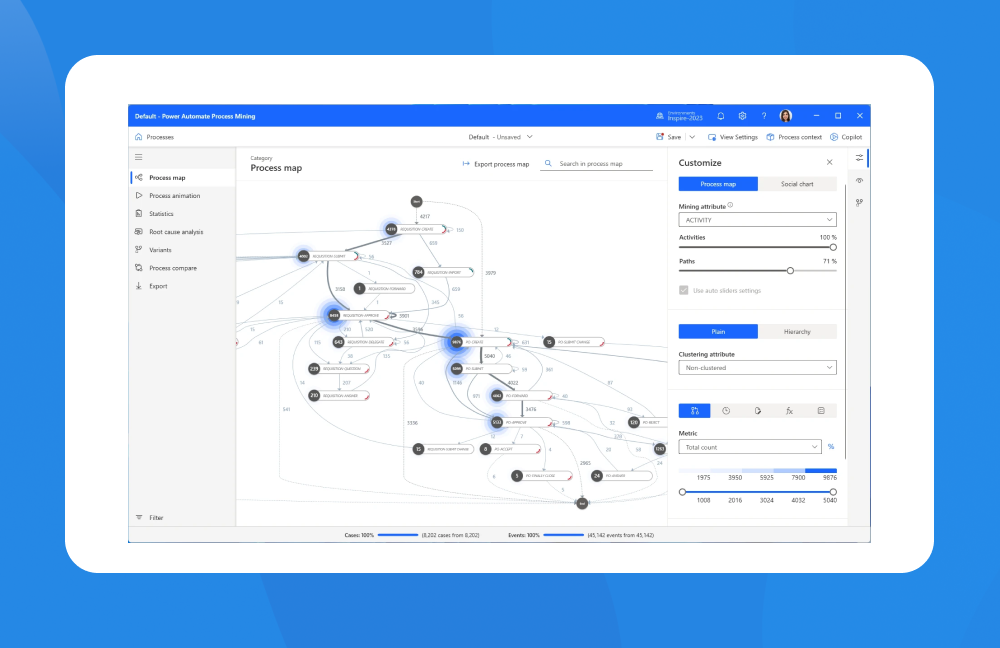1000x648 pixels.
Task: Click the eye icon in the right rail
Action: [860, 180]
